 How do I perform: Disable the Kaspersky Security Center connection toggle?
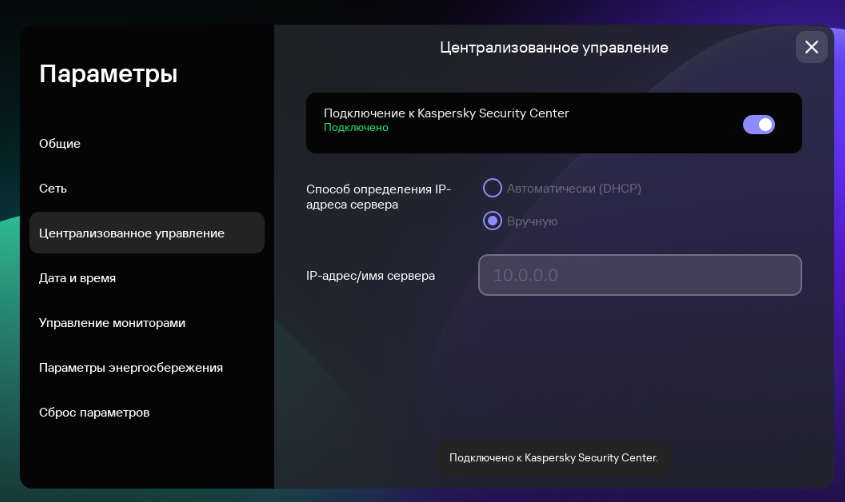pos(758,124)
